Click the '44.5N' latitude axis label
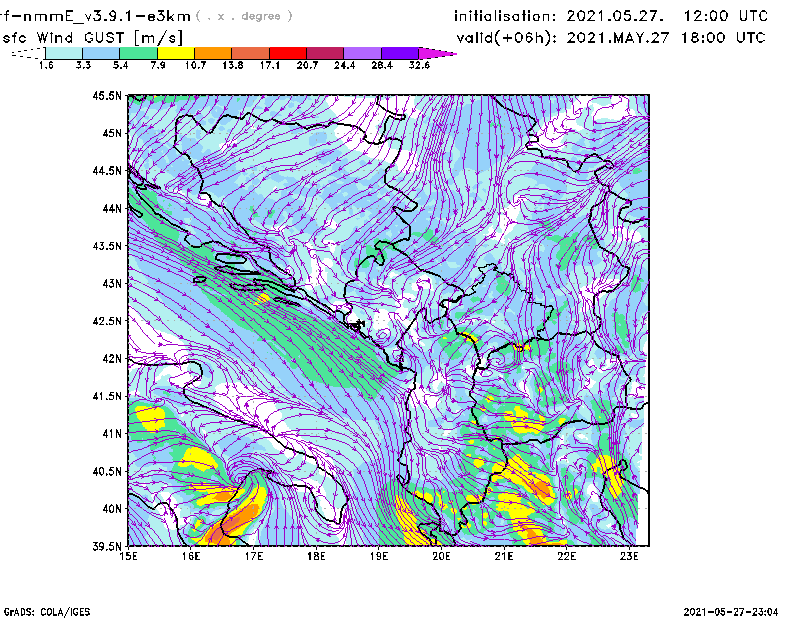The image size is (800, 618). 107,170
